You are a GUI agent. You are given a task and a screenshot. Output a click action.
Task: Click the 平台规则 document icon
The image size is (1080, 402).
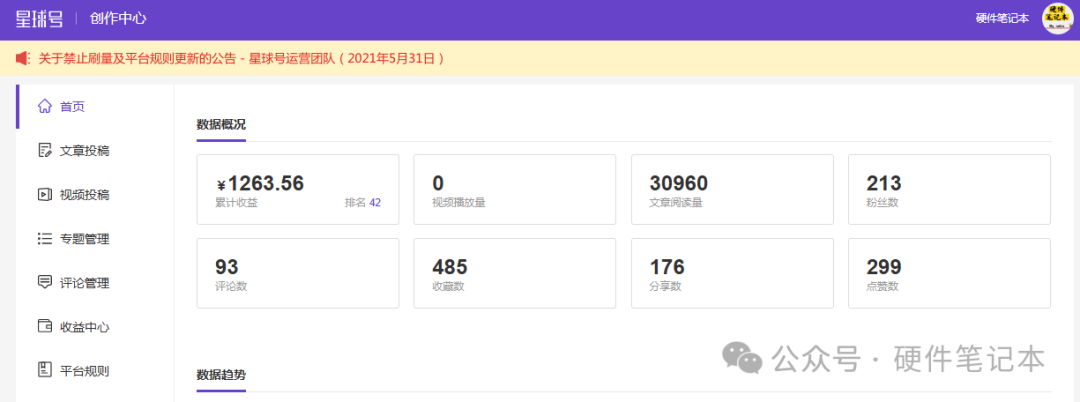click(x=44, y=371)
